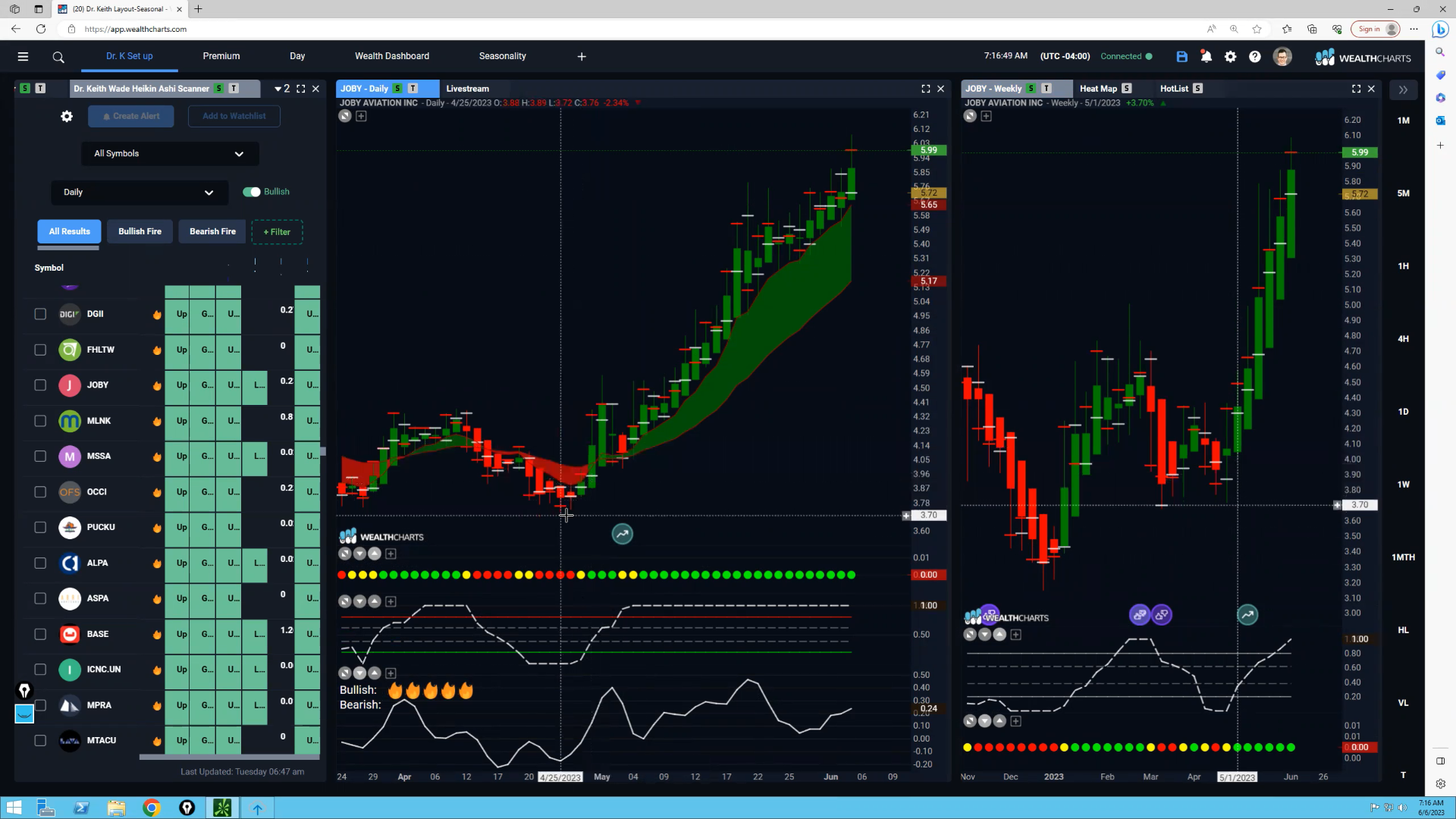The width and height of the screenshot is (1456, 819).
Task: Click the scanner vertical scrollbar handle
Action: (x=323, y=451)
